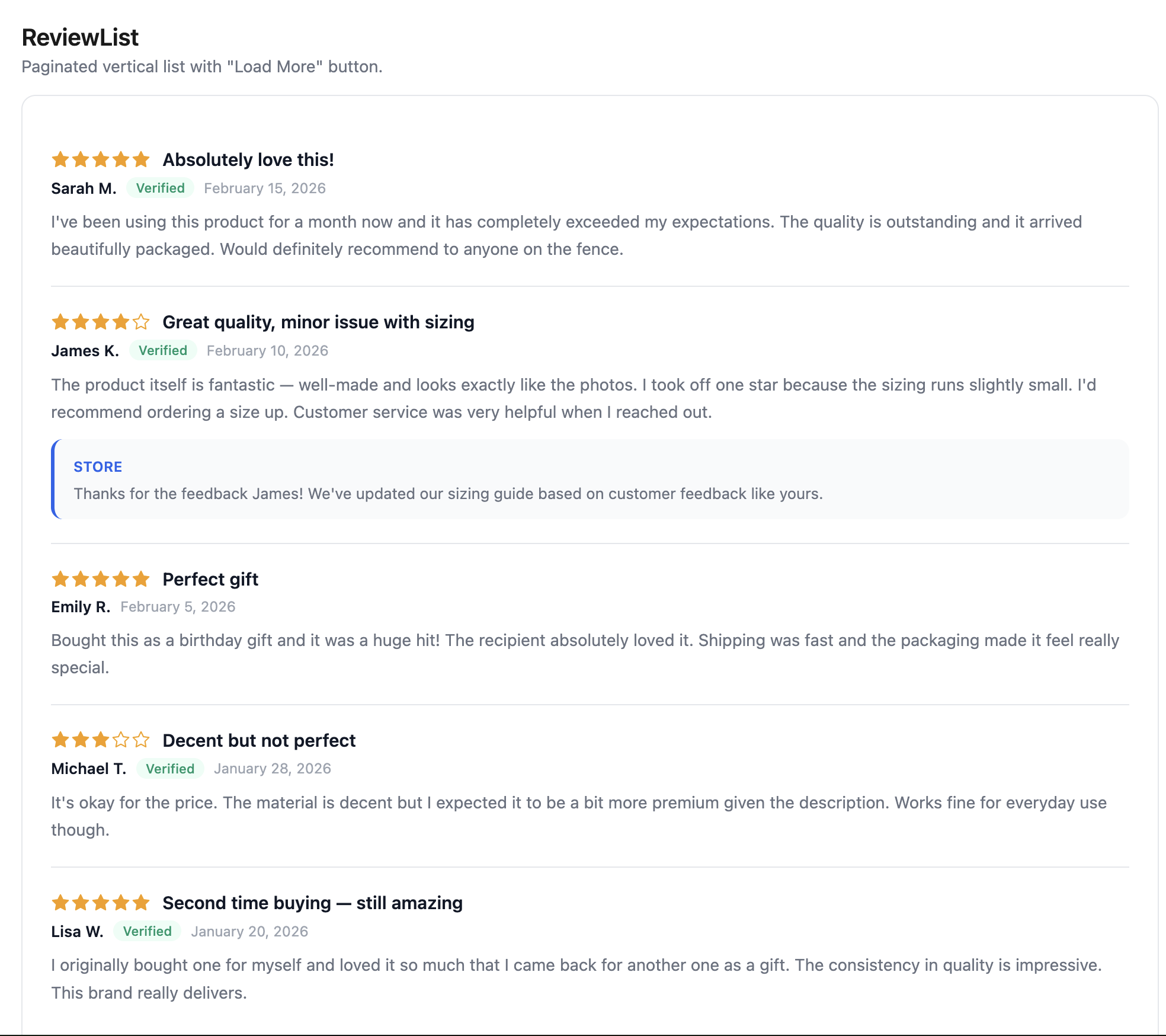Click the STORE label in the response block
This screenshot has width=1166, height=1036.
click(98, 466)
